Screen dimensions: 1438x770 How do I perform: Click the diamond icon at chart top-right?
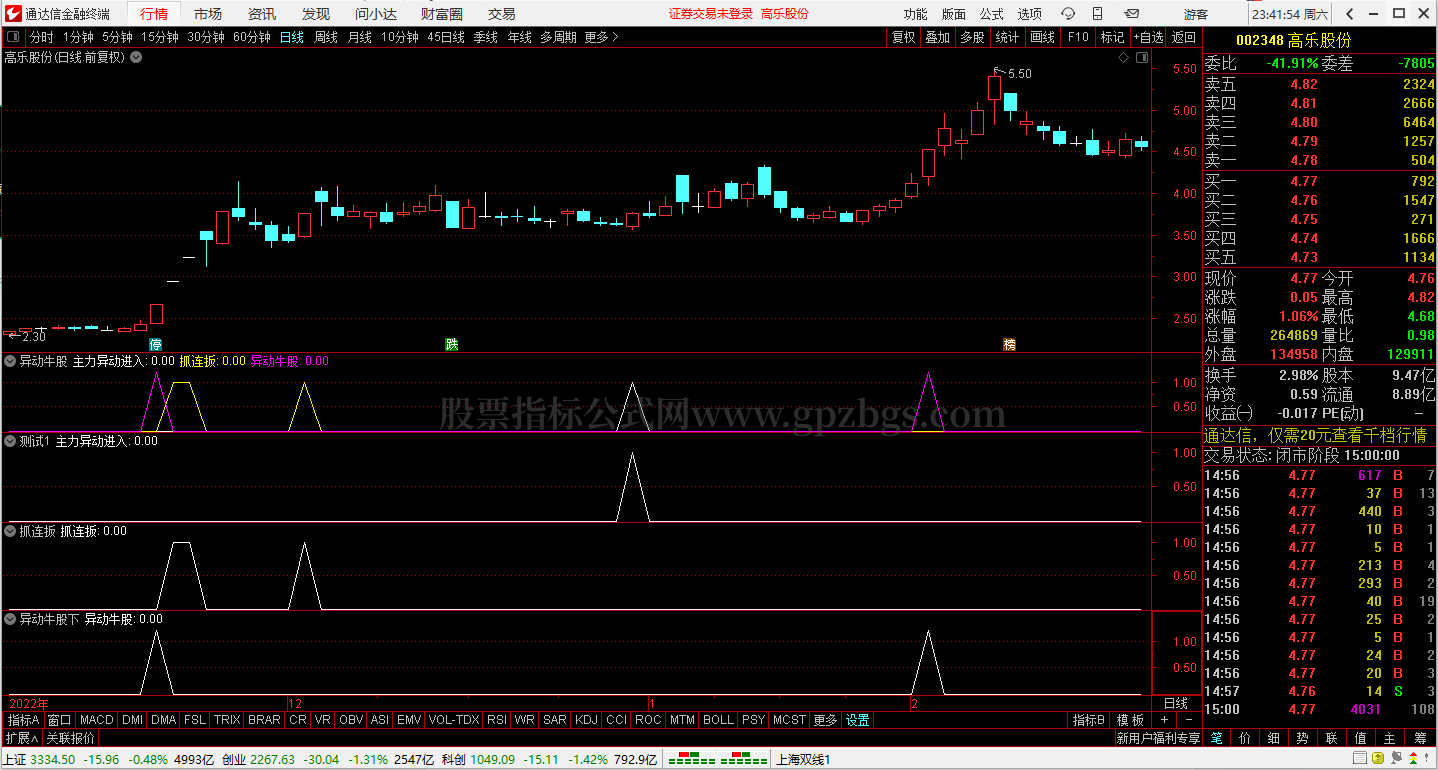1123,58
